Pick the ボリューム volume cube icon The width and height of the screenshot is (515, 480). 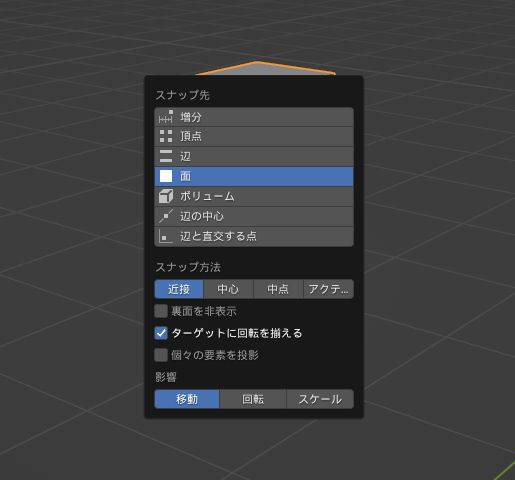click(166, 196)
